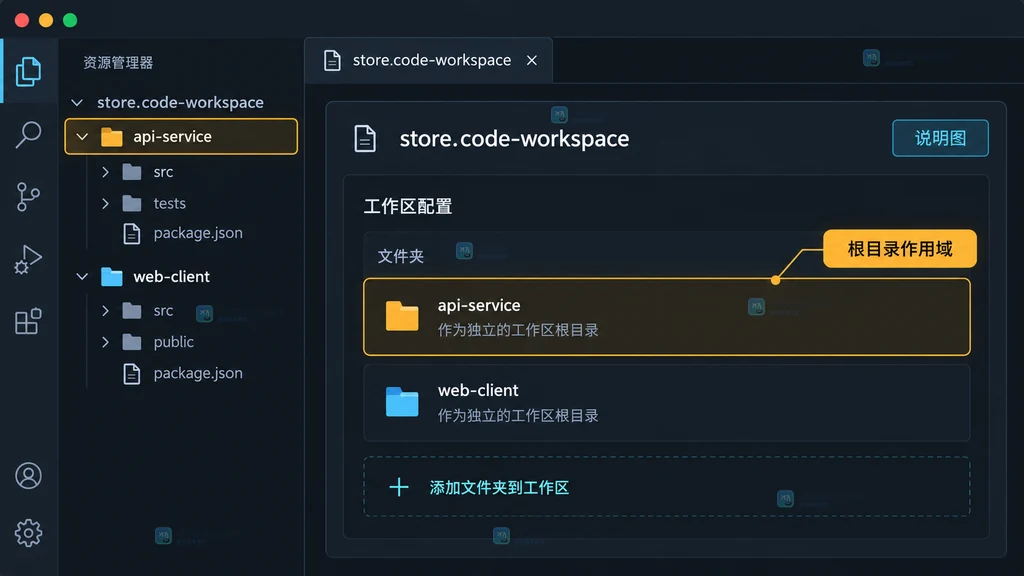The image size is (1024, 576).
Task: Open the Accounts profile icon
Action: pyautogui.click(x=28, y=476)
